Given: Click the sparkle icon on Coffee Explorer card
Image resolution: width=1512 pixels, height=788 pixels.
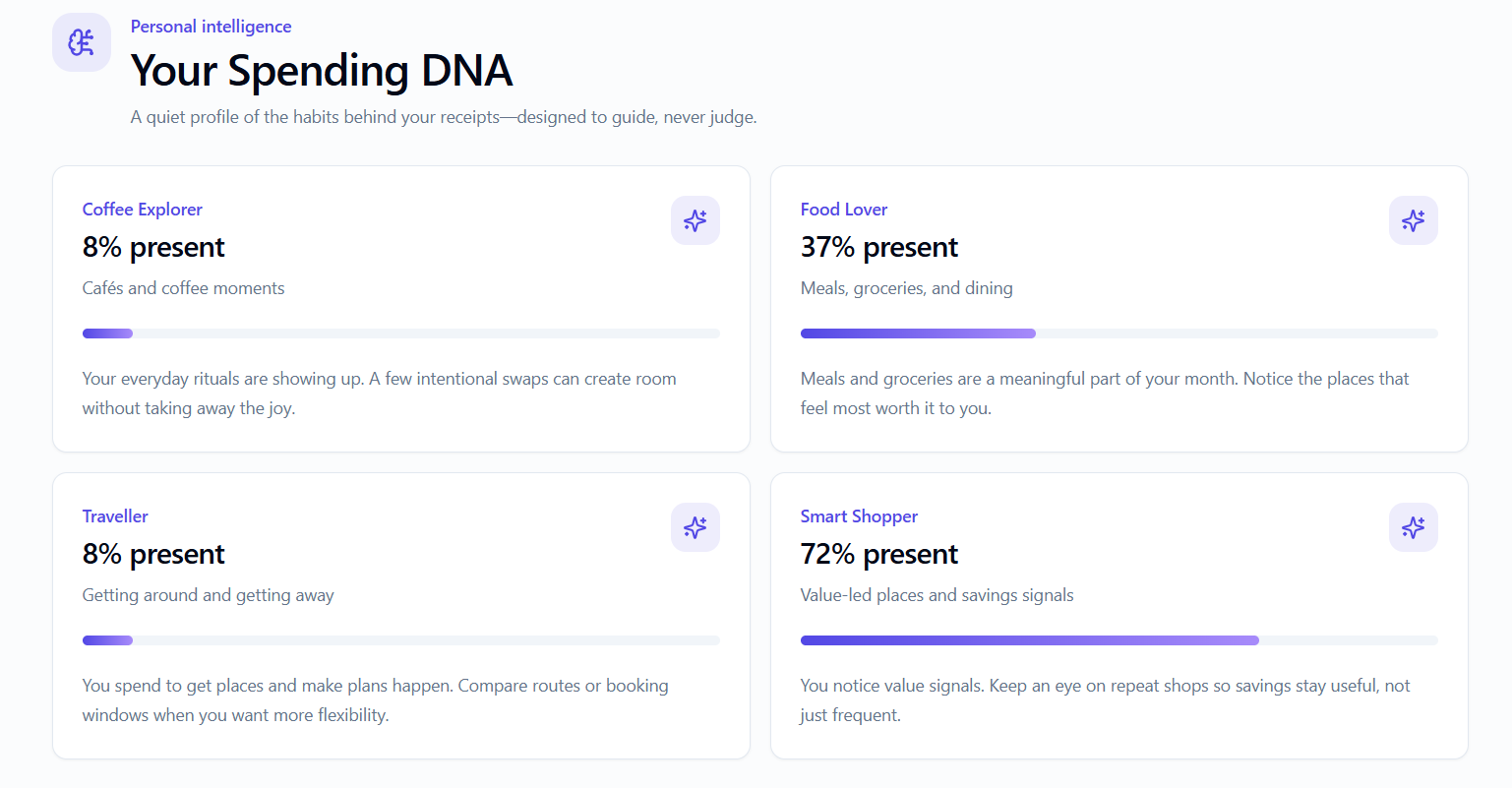Looking at the screenshot, I should 696,220.
